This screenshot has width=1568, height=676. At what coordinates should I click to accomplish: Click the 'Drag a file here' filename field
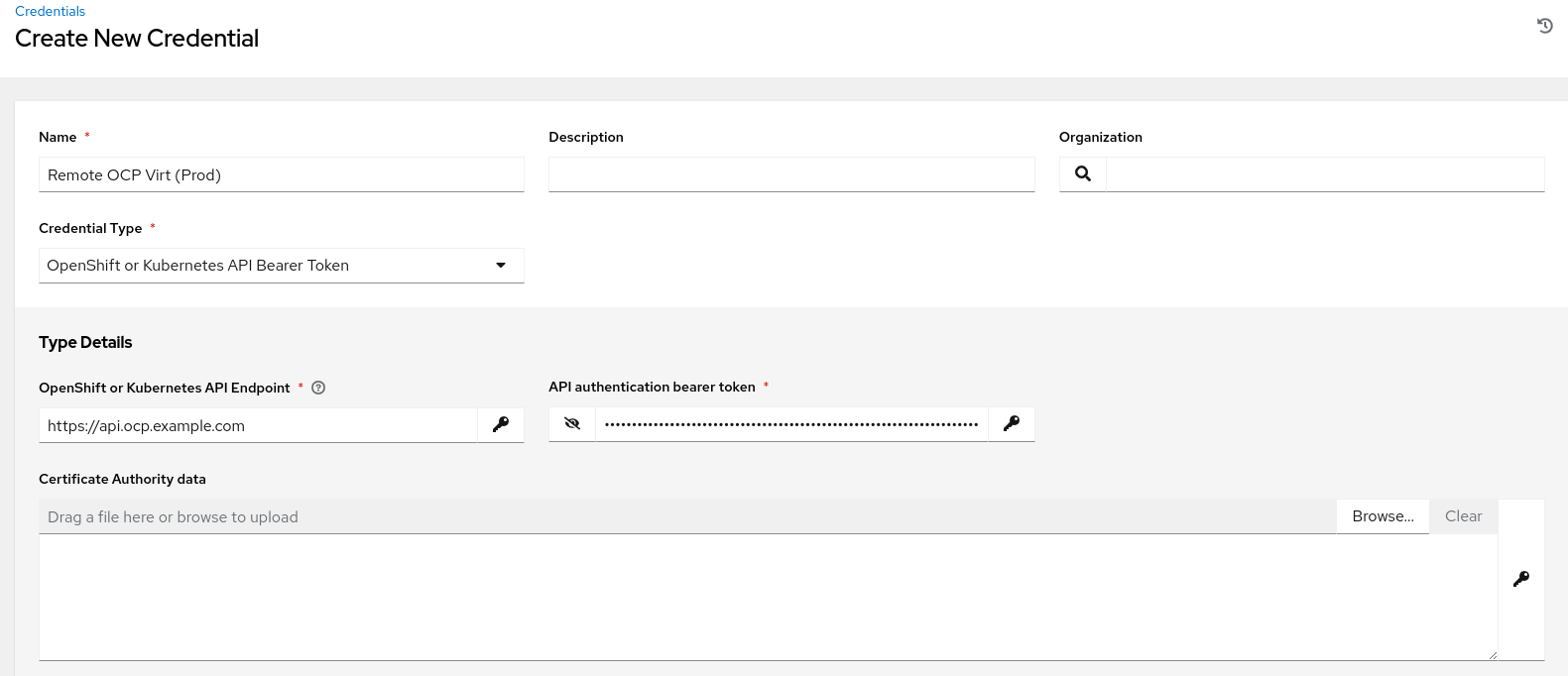(x=686, y=516)
